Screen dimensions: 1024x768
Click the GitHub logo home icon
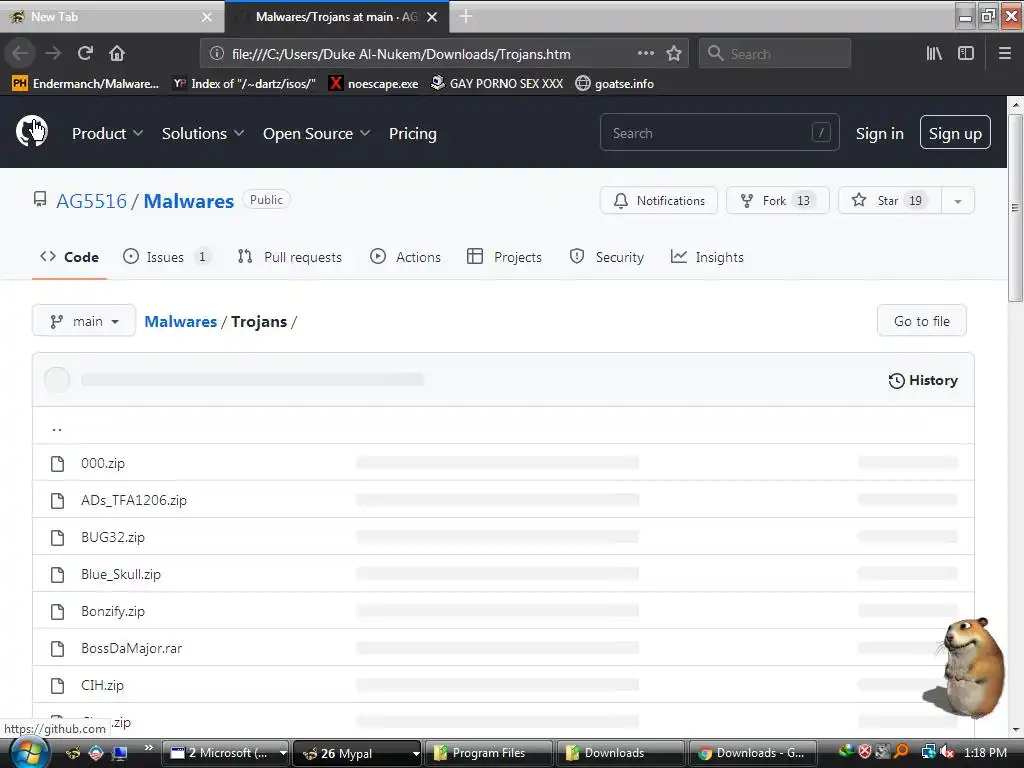point(31,132)
